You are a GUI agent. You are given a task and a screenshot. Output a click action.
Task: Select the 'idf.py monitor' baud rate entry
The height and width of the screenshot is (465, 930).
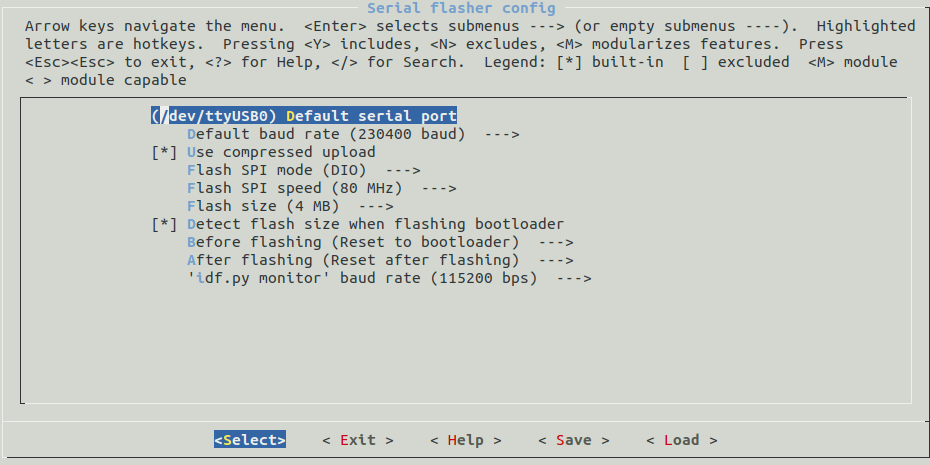click(362, 278)
